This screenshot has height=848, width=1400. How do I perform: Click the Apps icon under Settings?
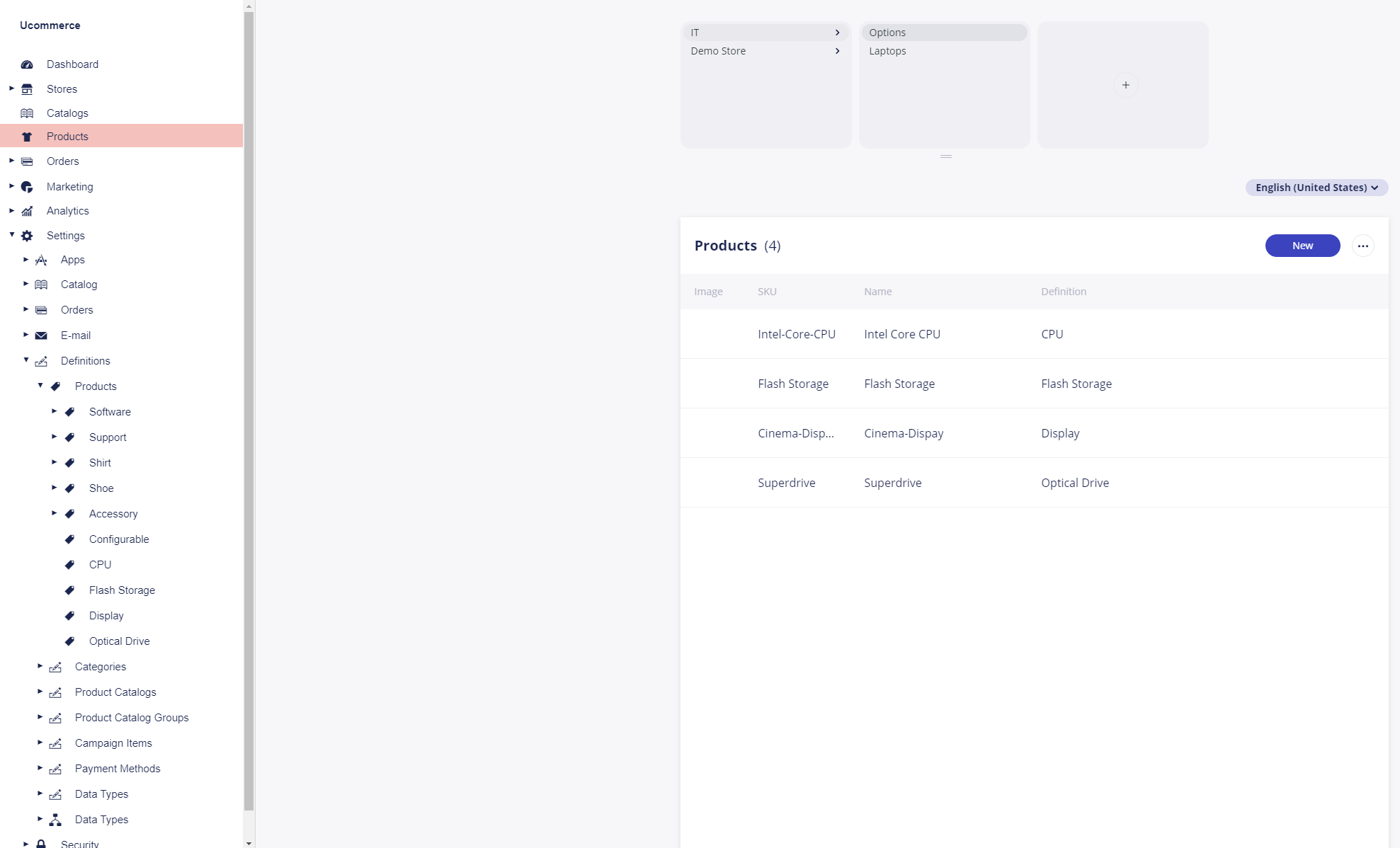click(41, 260)
